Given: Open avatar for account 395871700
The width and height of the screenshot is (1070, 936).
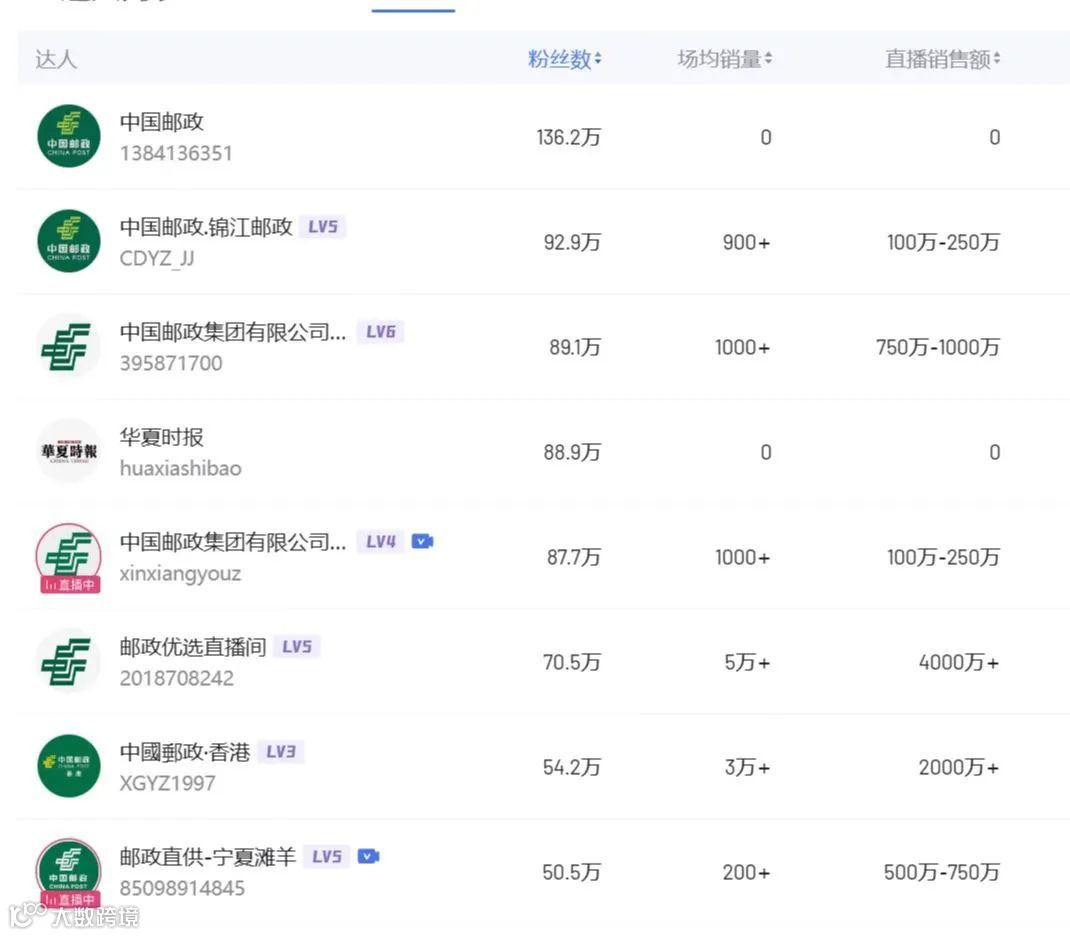Looking at the screenshot, I should pyautogui.click(x=68, y=346).
